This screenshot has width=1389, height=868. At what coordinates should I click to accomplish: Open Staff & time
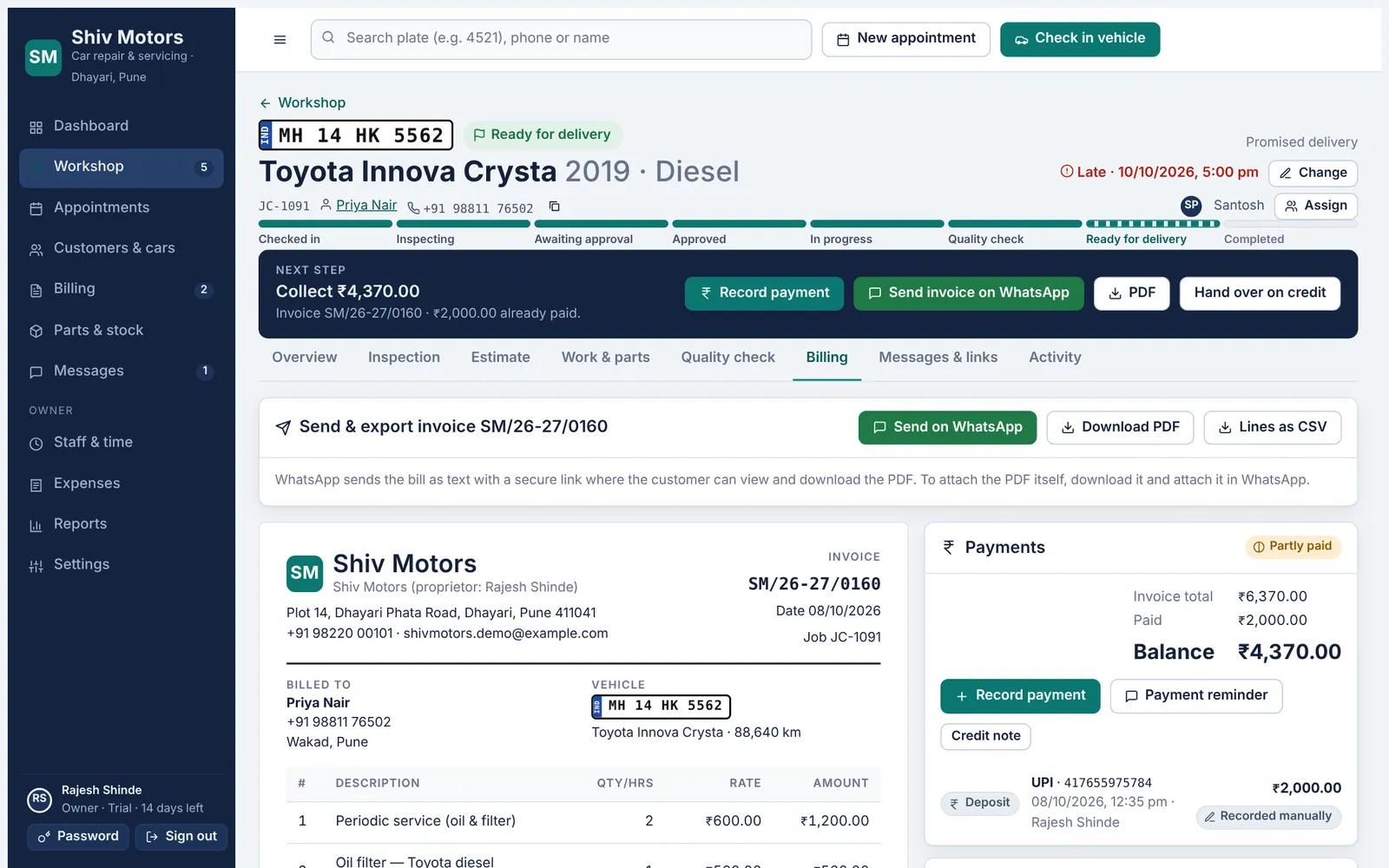coord(122,443)
